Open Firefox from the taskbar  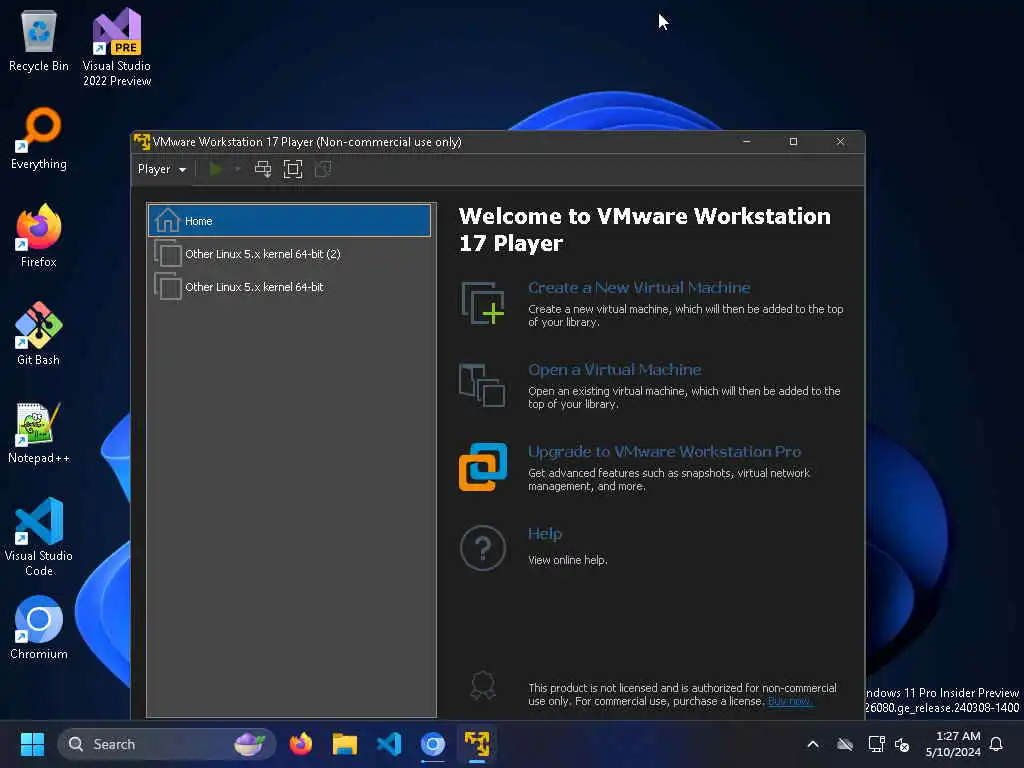point(301,744)
